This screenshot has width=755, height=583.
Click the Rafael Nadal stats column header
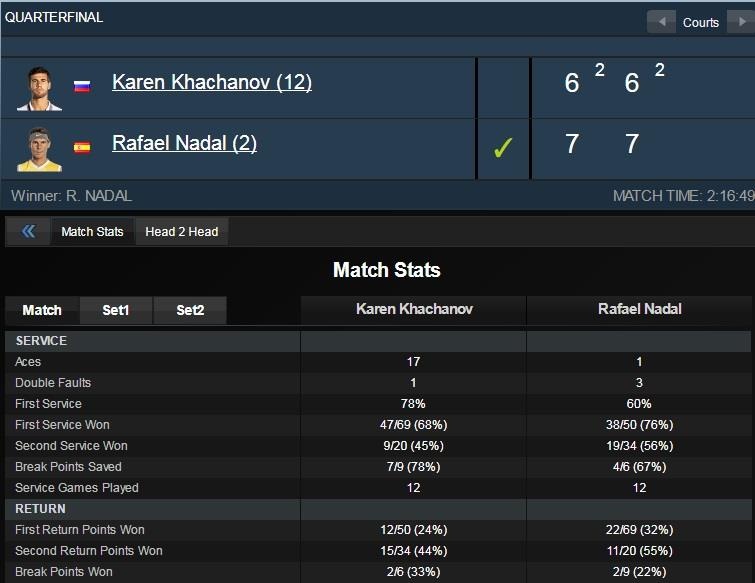[x=640, y=309]
